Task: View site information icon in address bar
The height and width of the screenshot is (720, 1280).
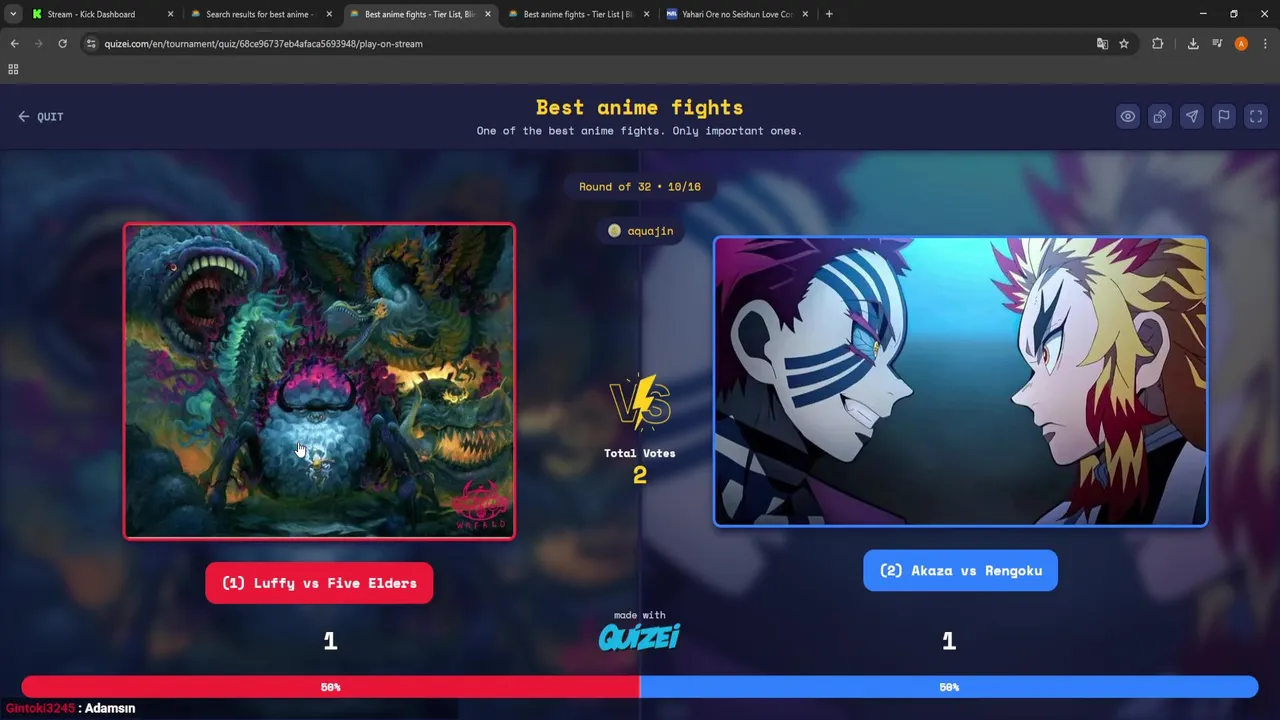Action: tap(92, 44)
